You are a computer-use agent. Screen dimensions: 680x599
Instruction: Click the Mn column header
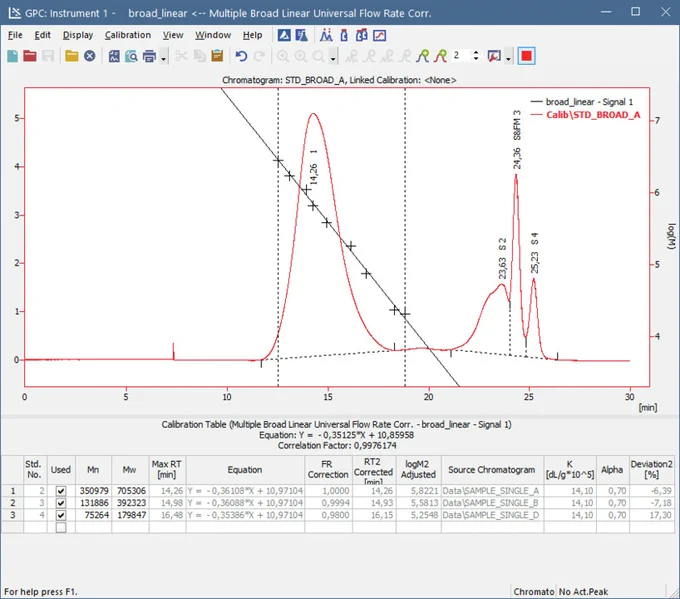pyautogui.click(x=93, y=470)
